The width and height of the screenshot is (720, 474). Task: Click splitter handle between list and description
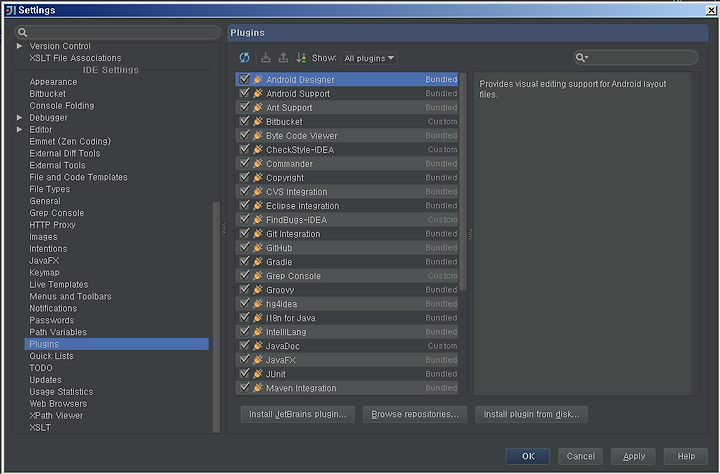click(470, 234)
